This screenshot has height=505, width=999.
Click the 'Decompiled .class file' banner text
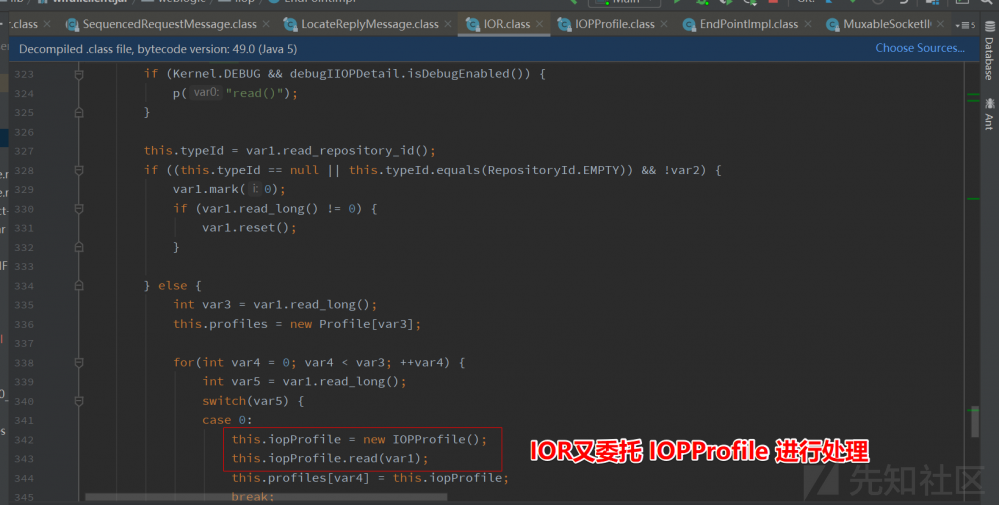pos(158,49)
